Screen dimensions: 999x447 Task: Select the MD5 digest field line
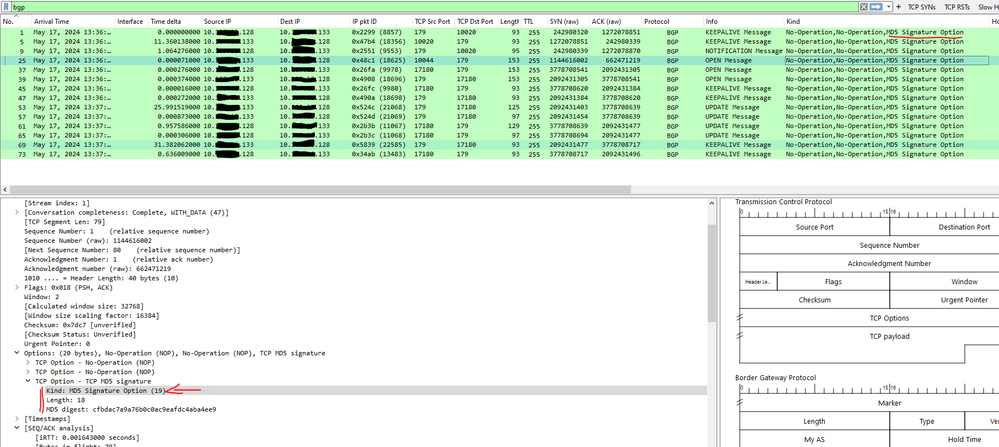[x=131, y=409]
